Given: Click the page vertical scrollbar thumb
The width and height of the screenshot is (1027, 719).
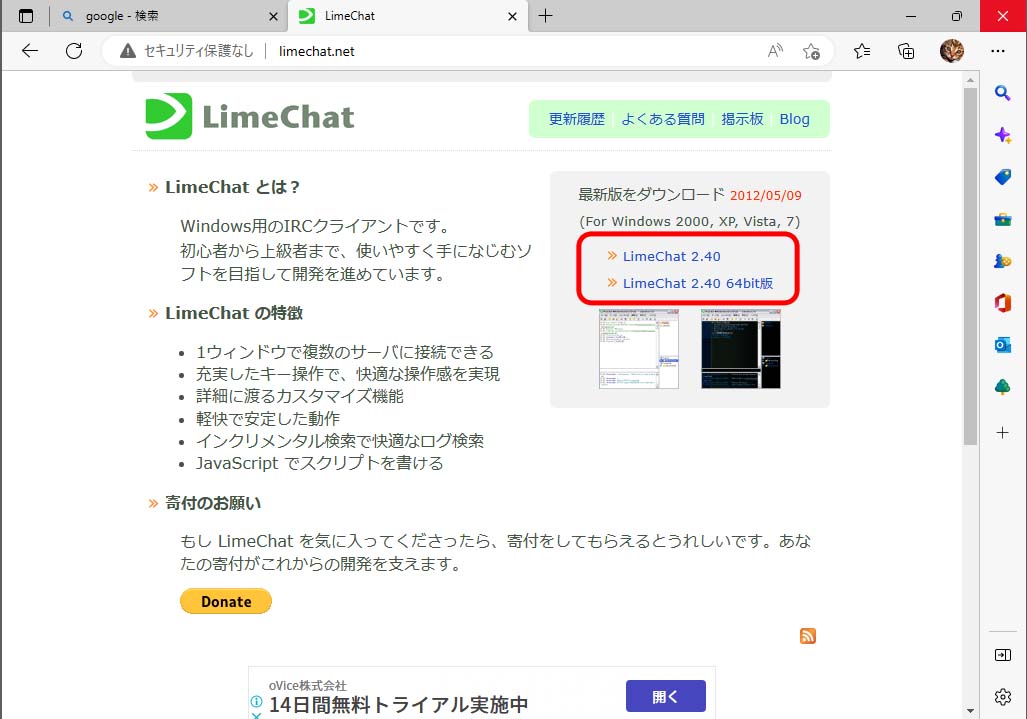Looking at the screenshot, I should (x=970, y=265).
